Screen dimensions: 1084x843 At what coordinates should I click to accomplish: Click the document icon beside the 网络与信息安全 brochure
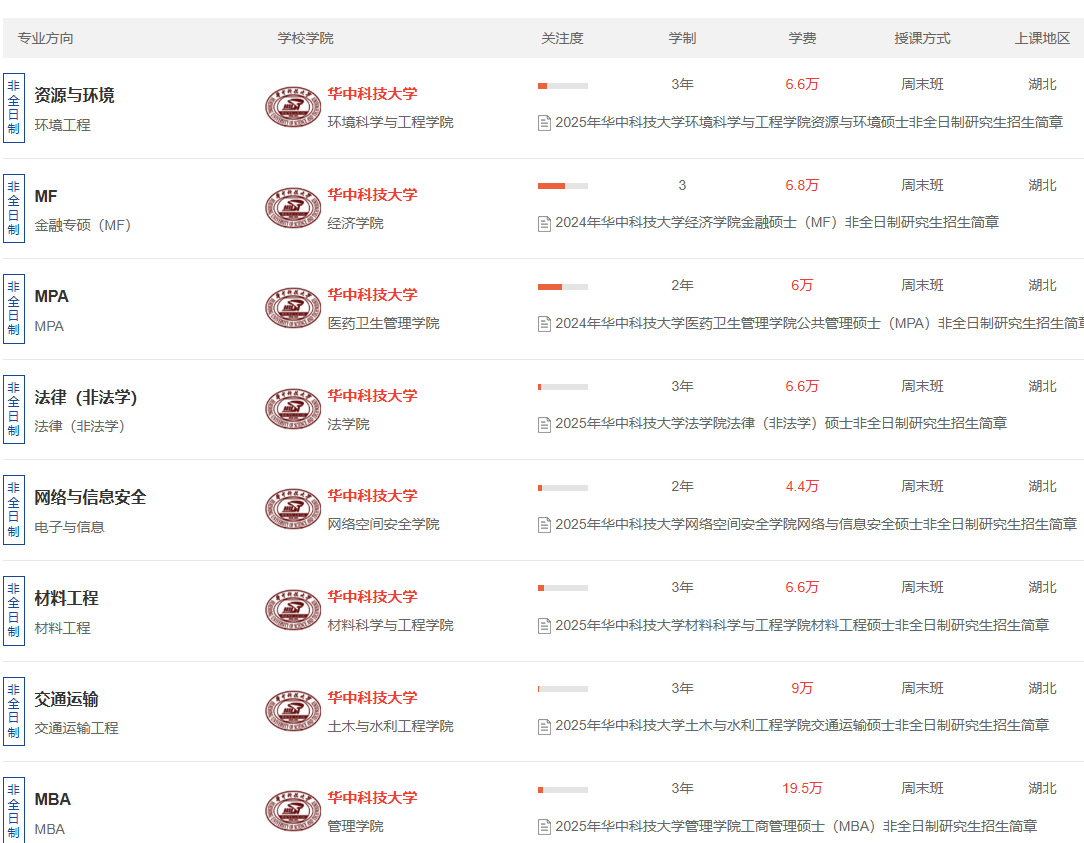pos(544,525)
